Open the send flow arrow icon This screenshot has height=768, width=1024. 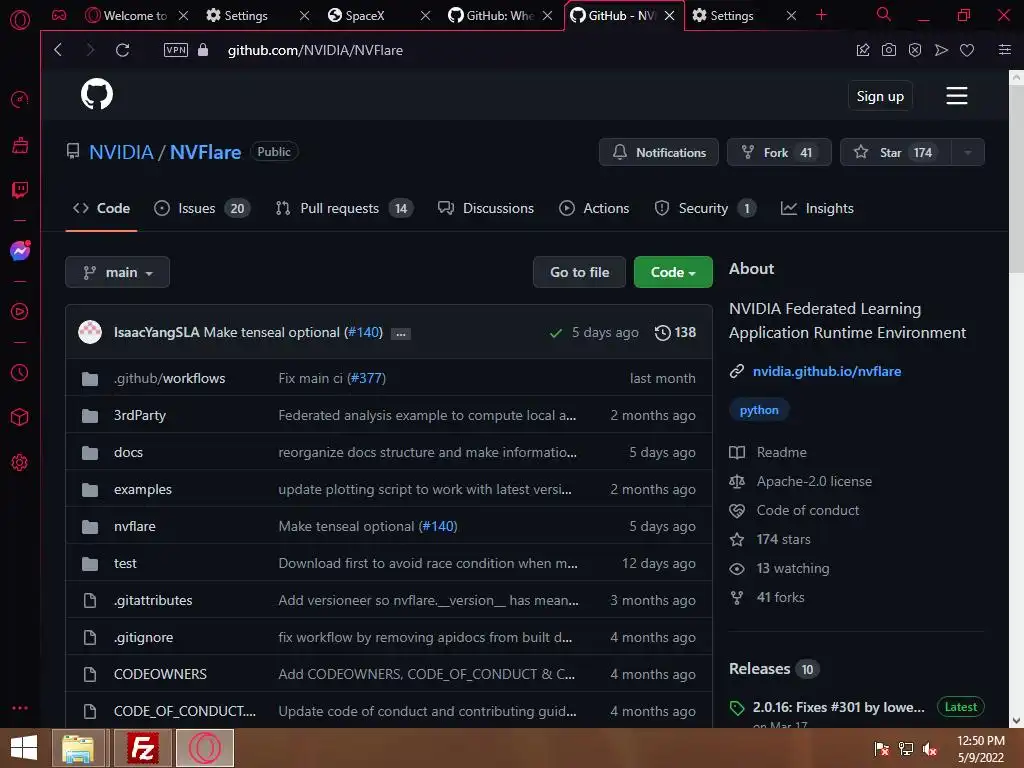pos(941,50)
